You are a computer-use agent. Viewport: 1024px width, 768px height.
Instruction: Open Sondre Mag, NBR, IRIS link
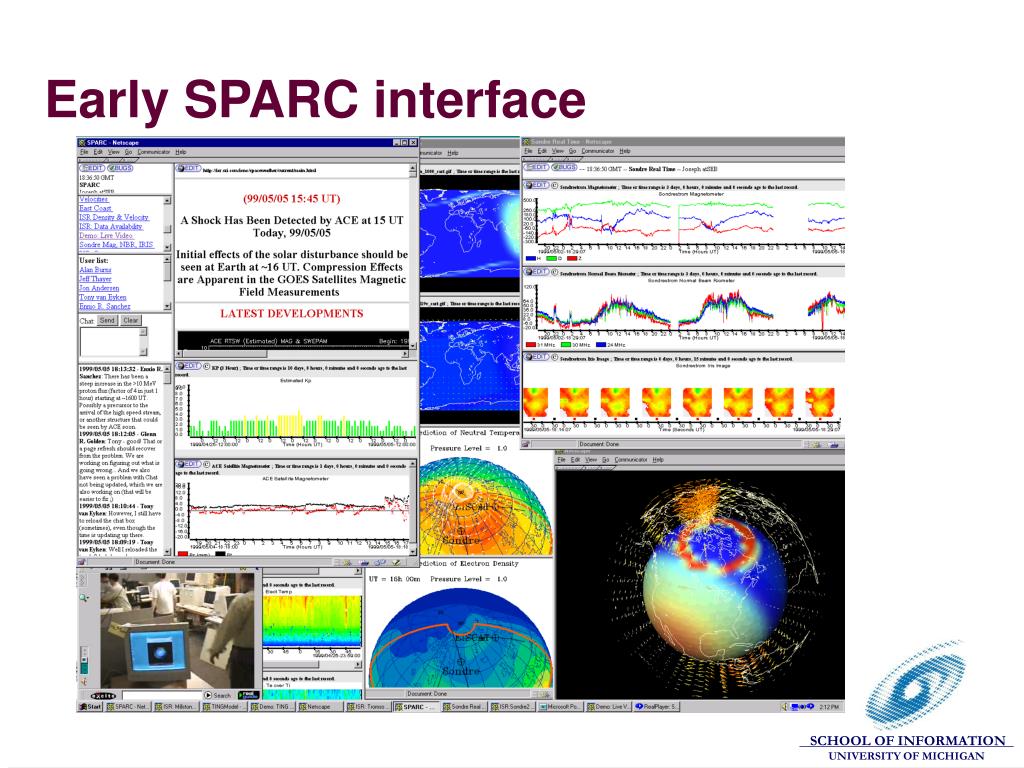[116, 245]
